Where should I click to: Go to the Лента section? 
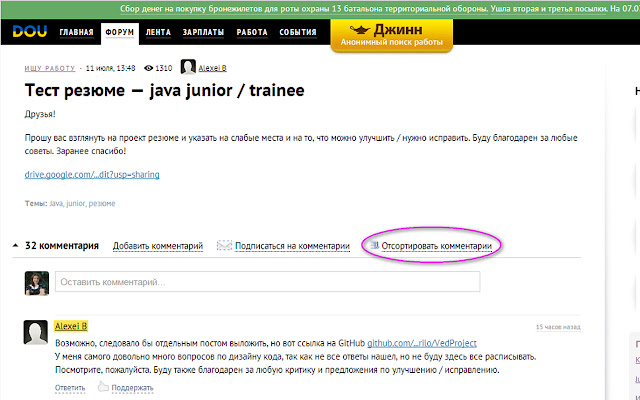click(x=158, y=32)
